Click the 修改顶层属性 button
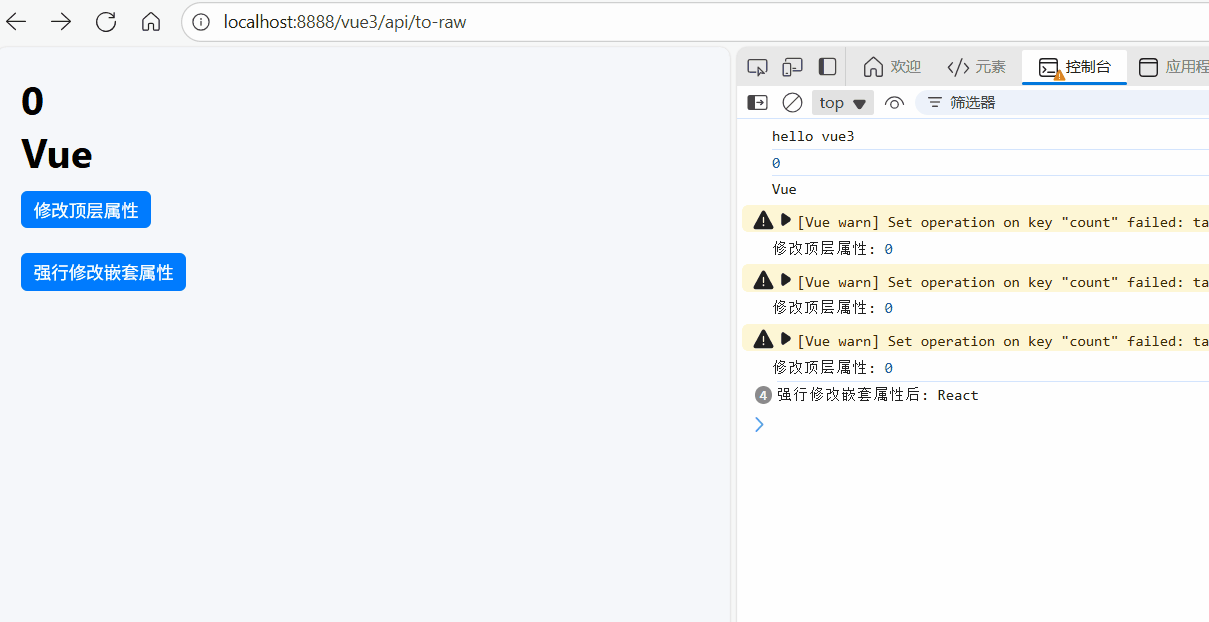Screen dimensions: 1209x622 pos(86,210)
